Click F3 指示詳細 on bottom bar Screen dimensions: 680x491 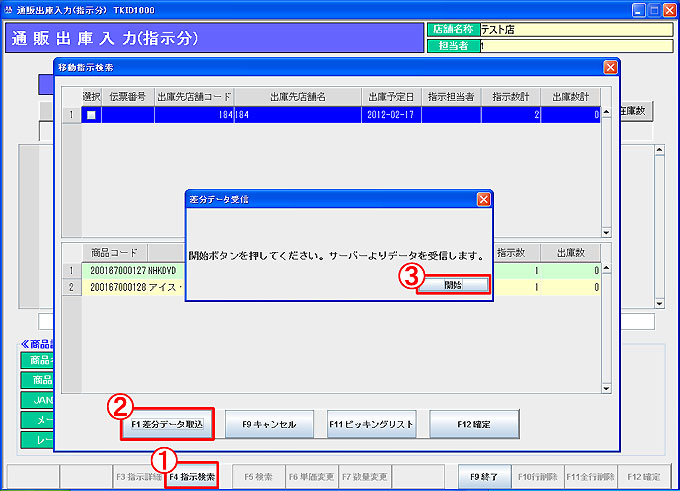coord(139,477)
